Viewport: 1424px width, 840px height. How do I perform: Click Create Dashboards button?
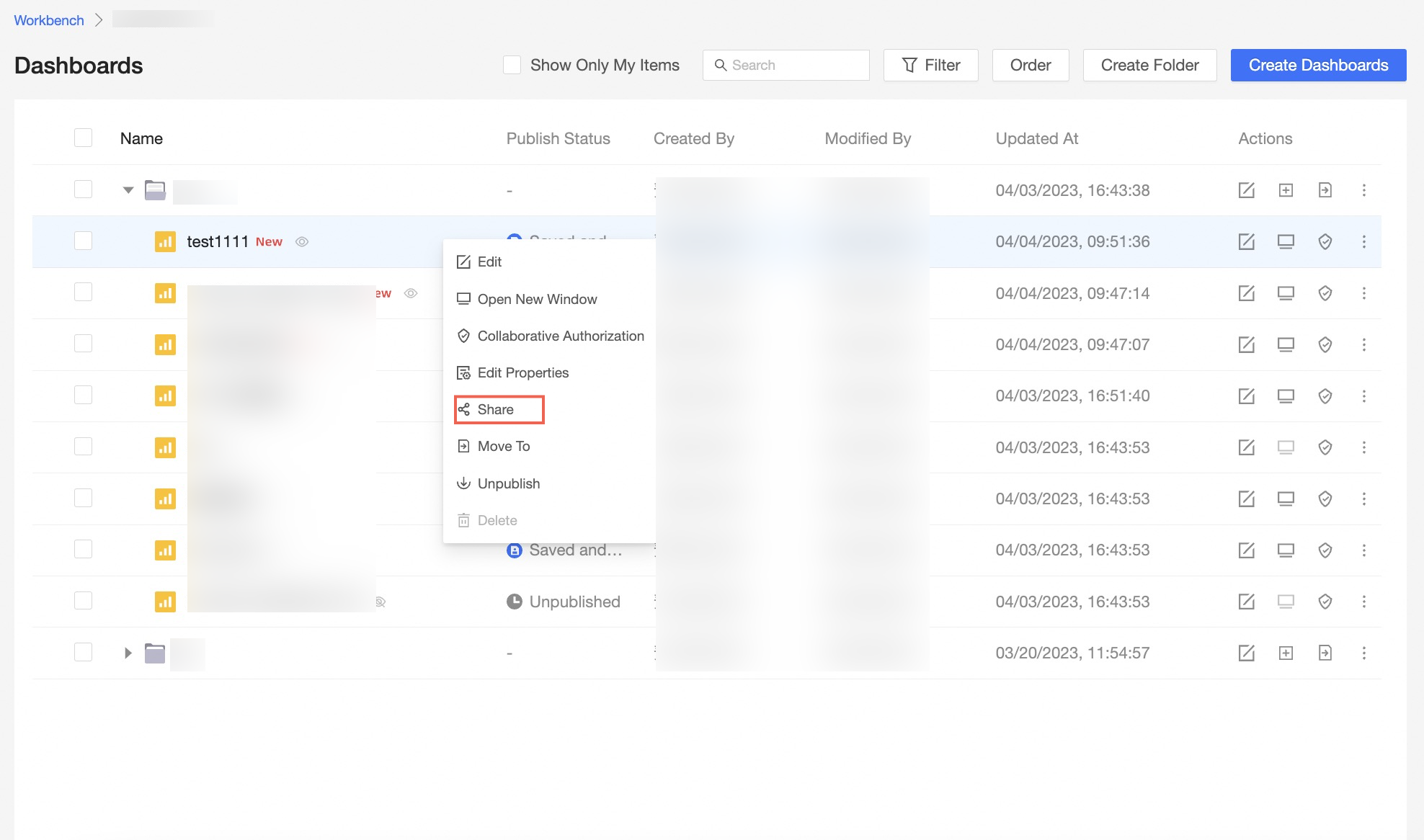click(1318, 65)
